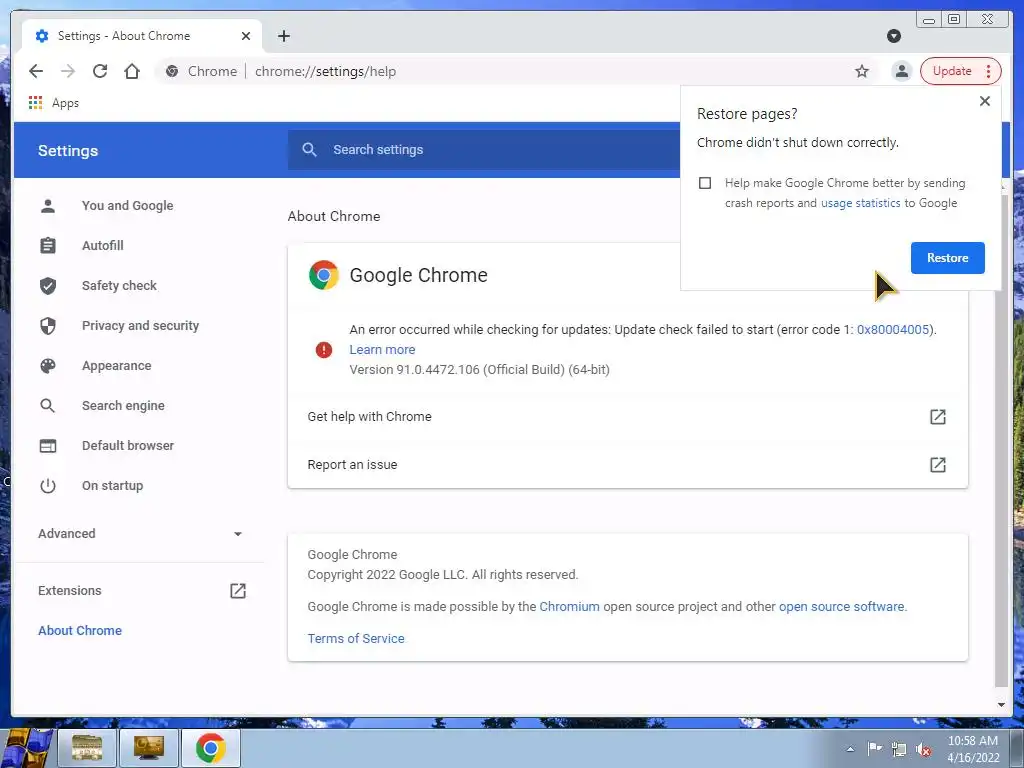Close the Settings - About Chrome tab
Viewport: 1024px width, 768px height.
[246, 36]
